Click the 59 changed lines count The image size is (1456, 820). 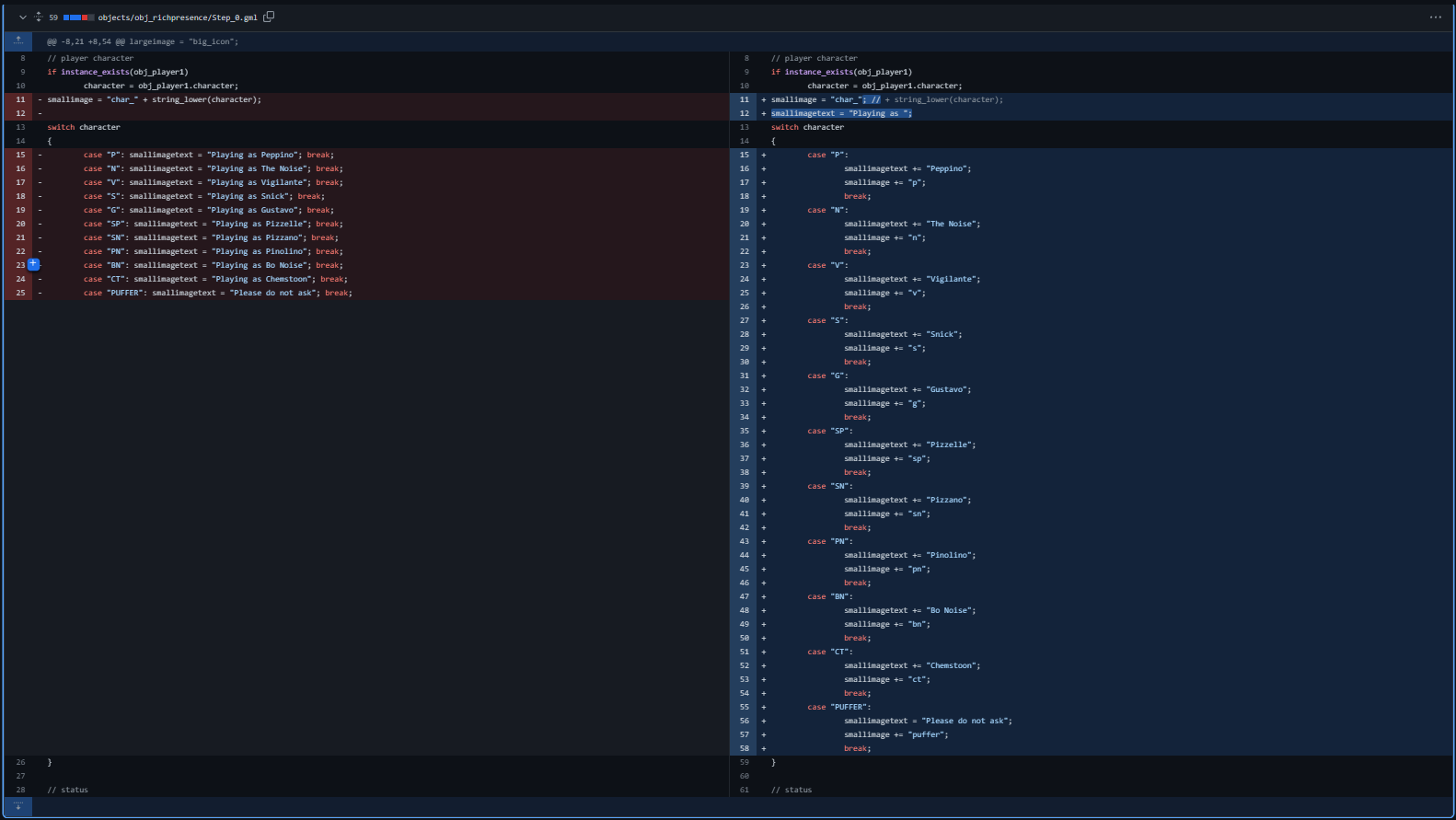click(53, 17)
